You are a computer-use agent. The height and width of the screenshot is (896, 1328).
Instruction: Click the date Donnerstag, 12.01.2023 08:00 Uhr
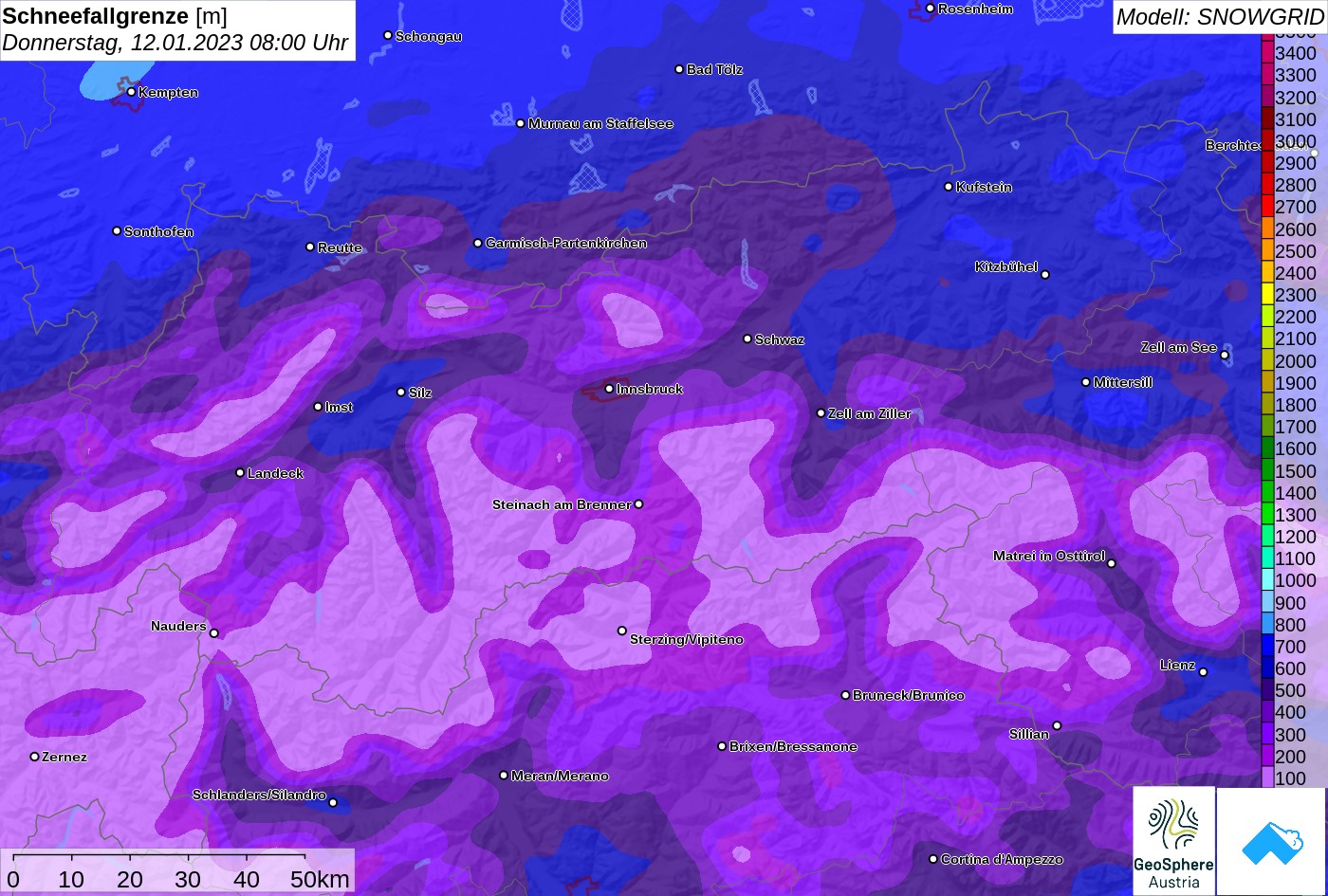[x=175, y=44]
